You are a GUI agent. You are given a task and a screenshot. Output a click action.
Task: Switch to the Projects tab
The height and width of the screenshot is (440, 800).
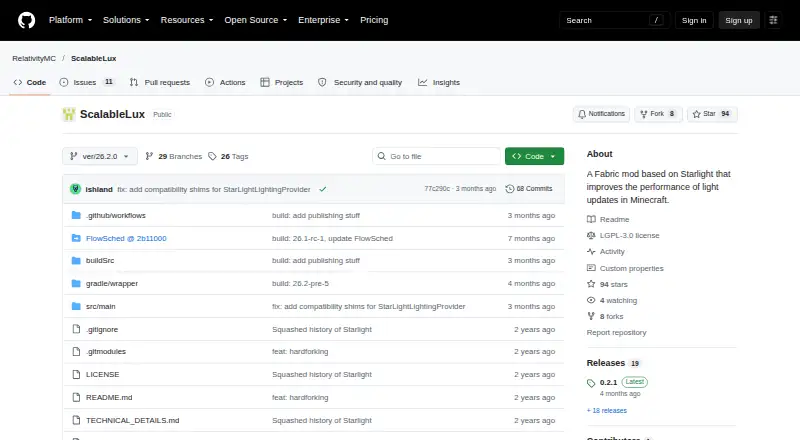click(x=282, y=82)
